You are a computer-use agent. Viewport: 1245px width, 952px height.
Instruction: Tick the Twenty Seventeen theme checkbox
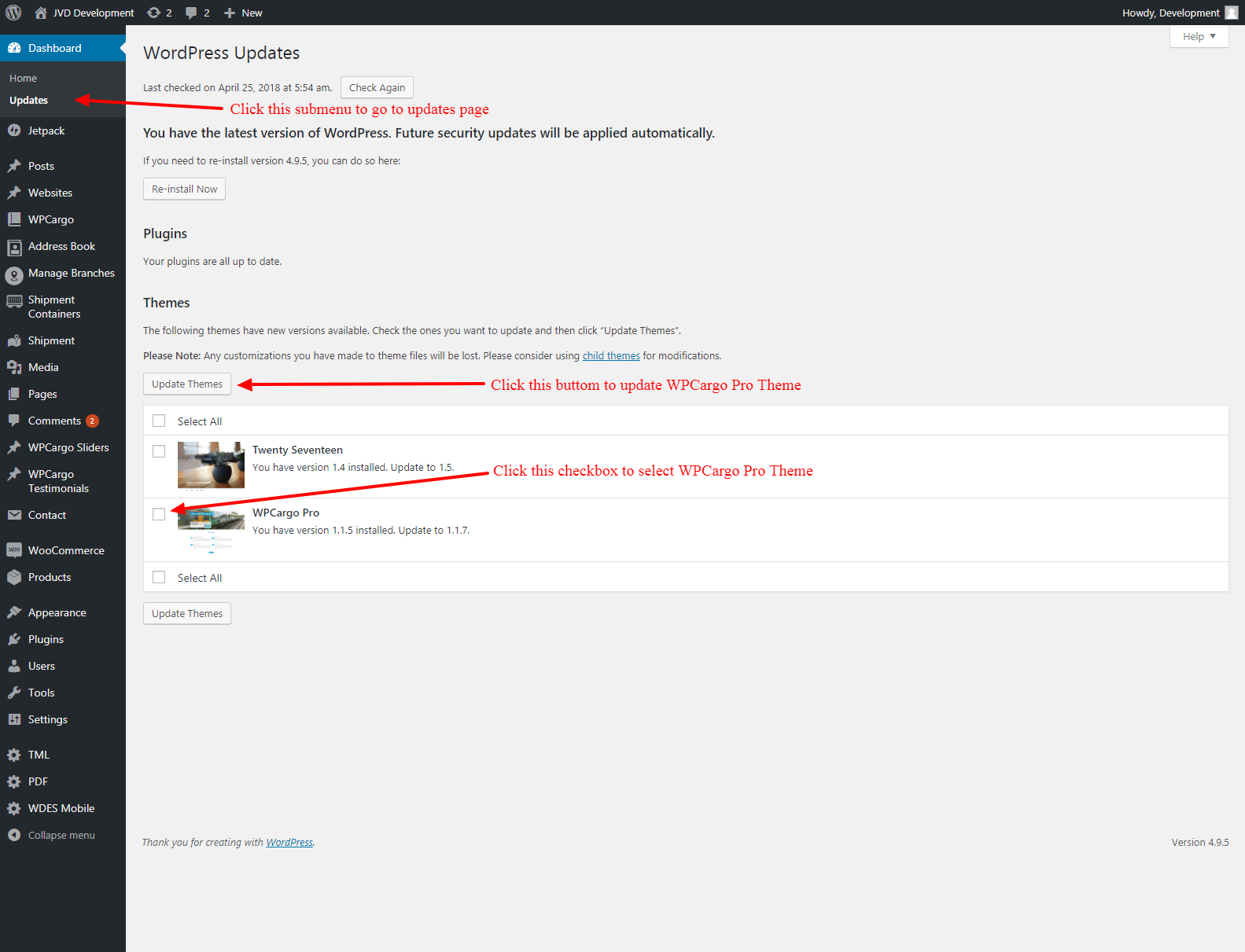pos(159,451)
